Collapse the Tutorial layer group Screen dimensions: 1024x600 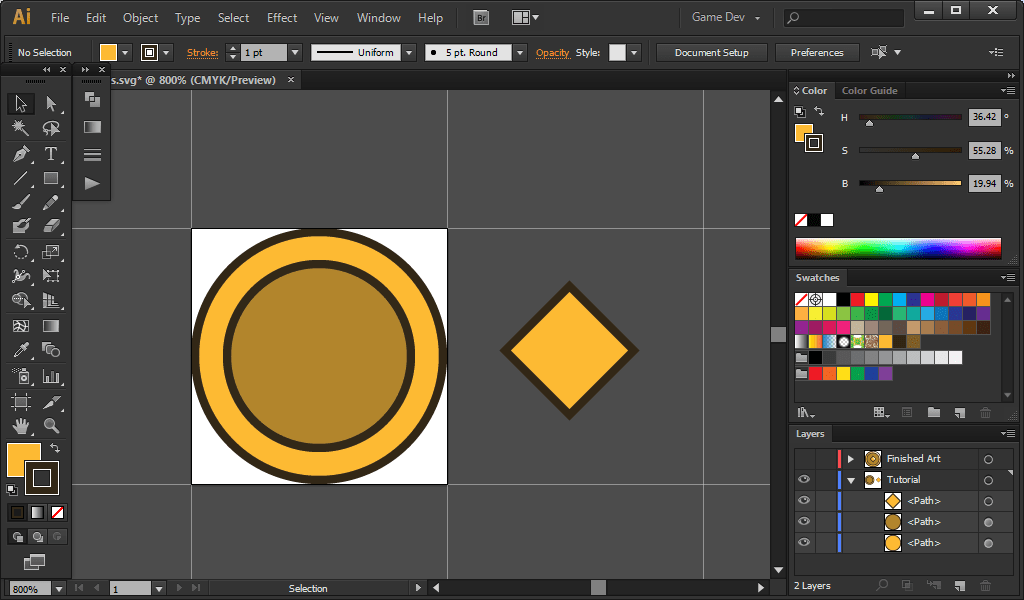[851, 480]
